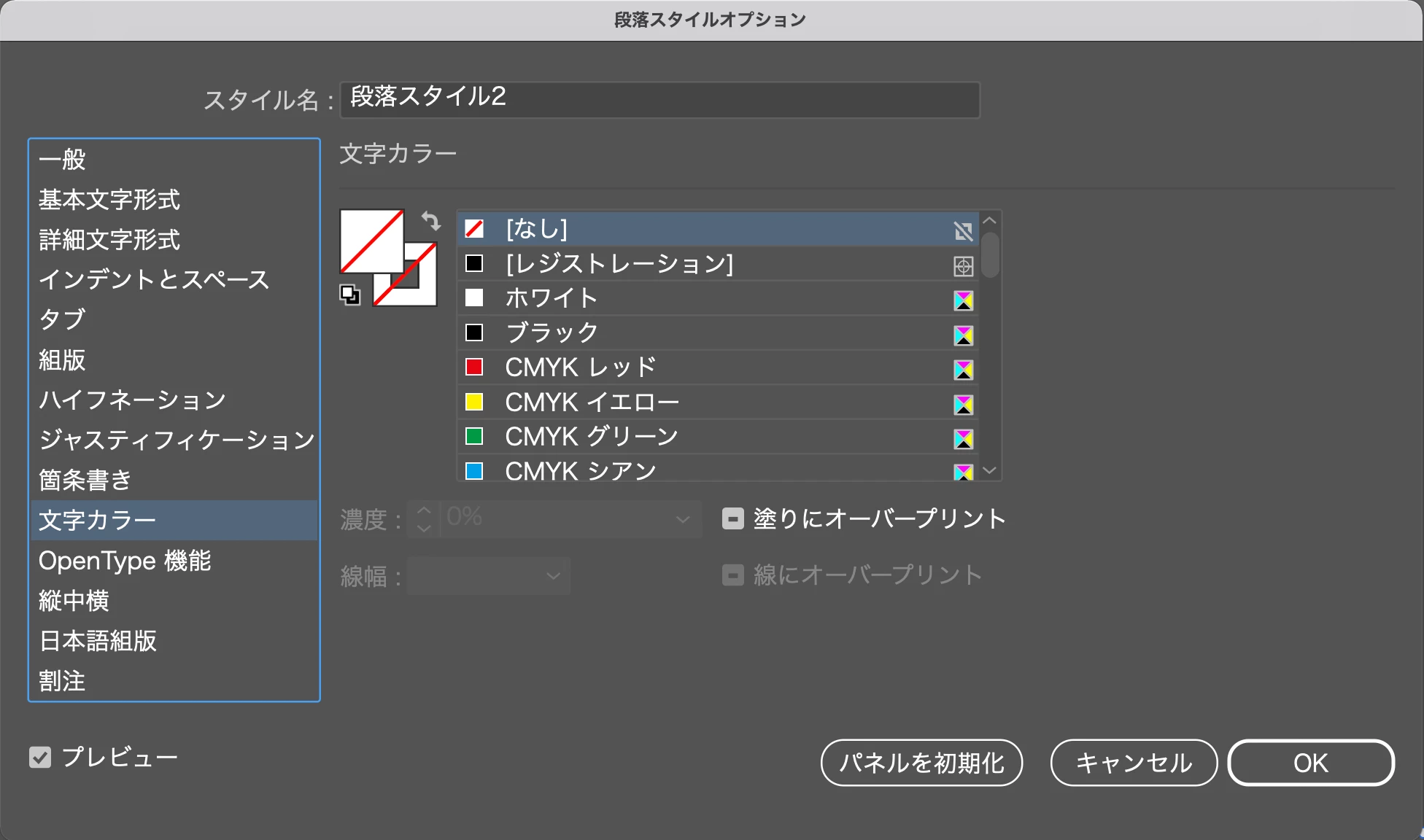Click the registration target icon in the swatch list
This screenshot has height=840, width=1424.
[x=963, y=266]
